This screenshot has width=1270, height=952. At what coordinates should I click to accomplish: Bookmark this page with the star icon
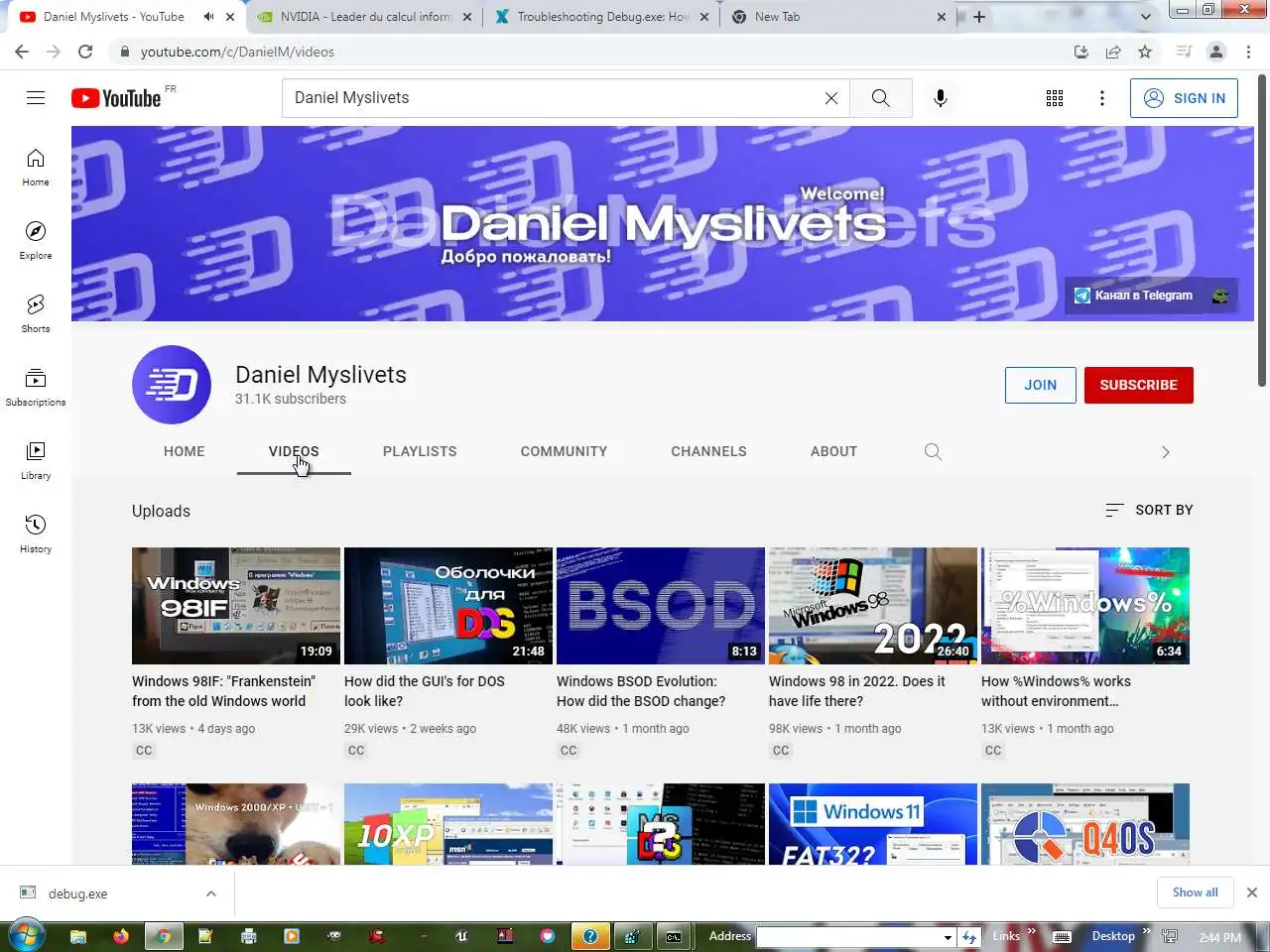(x=1145, y=52)
